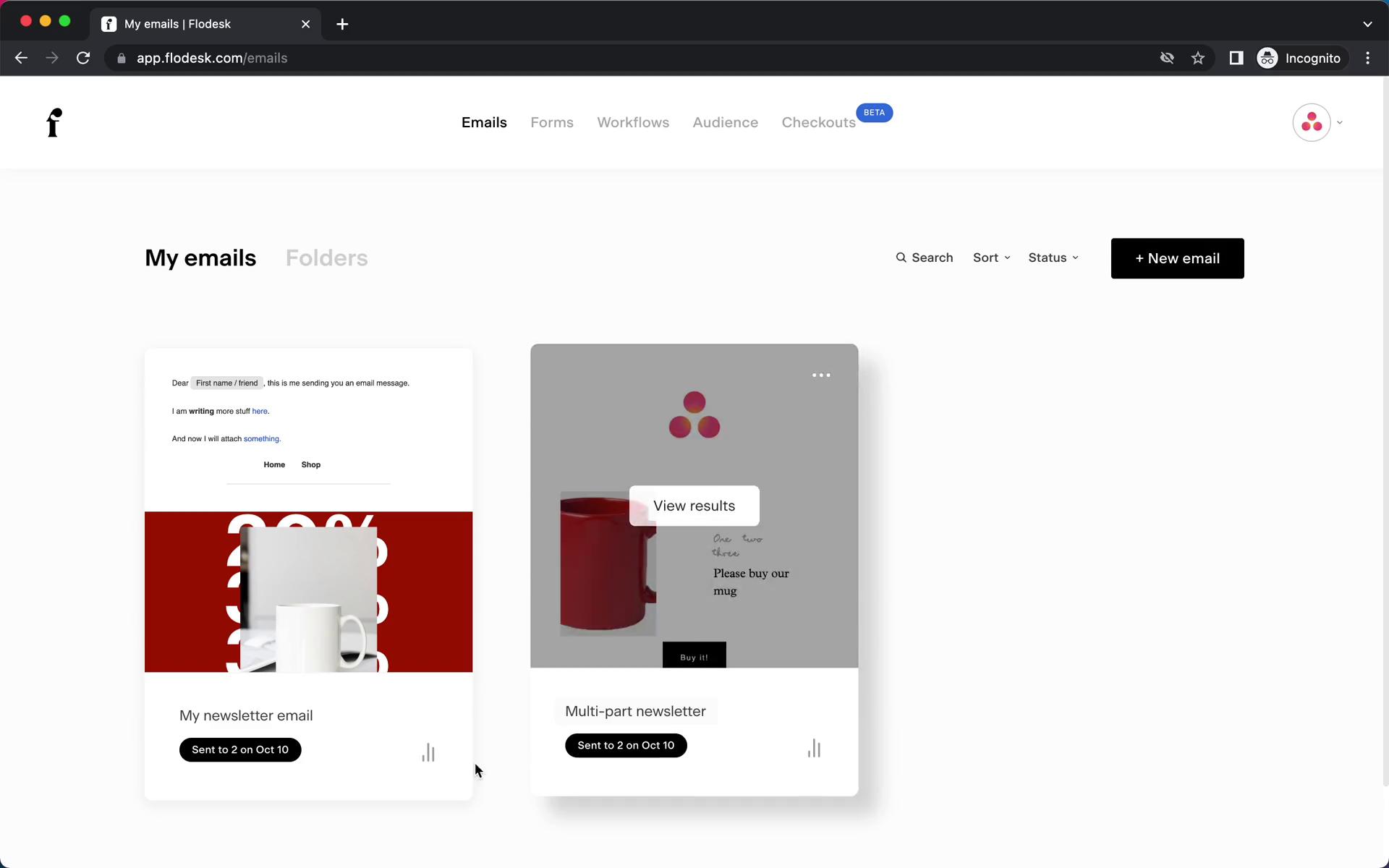Click the bar chart icon on My newsletter email
Image resolution: width=1389 pixels, height=868 pixels.
[x=428, y=752]
